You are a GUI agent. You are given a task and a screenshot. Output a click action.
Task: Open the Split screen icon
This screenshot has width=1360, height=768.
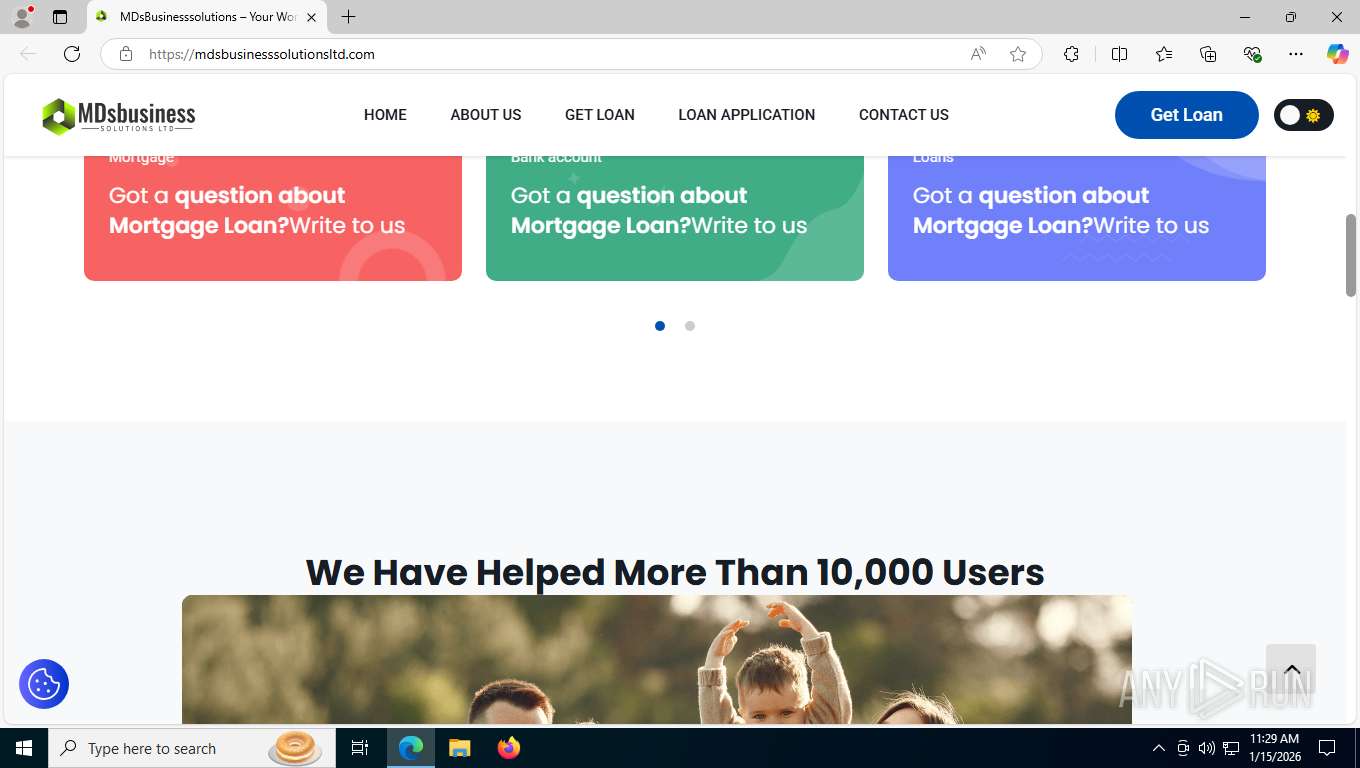click(1119, 54)
